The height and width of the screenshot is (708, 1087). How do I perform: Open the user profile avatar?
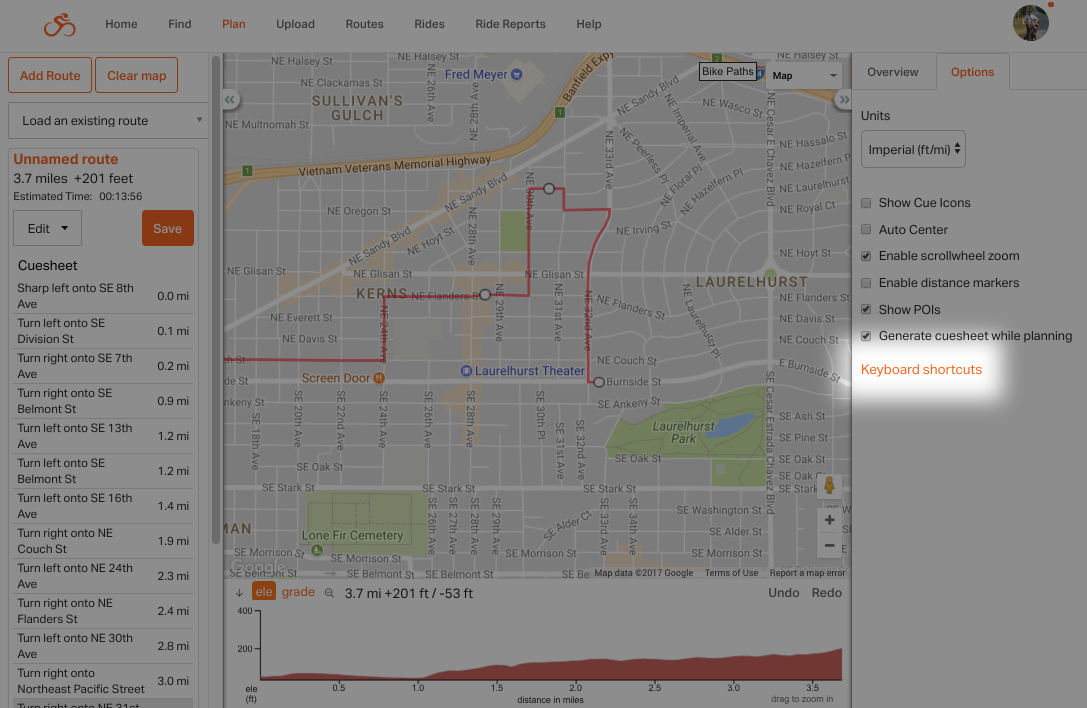tap(1031, 24)
